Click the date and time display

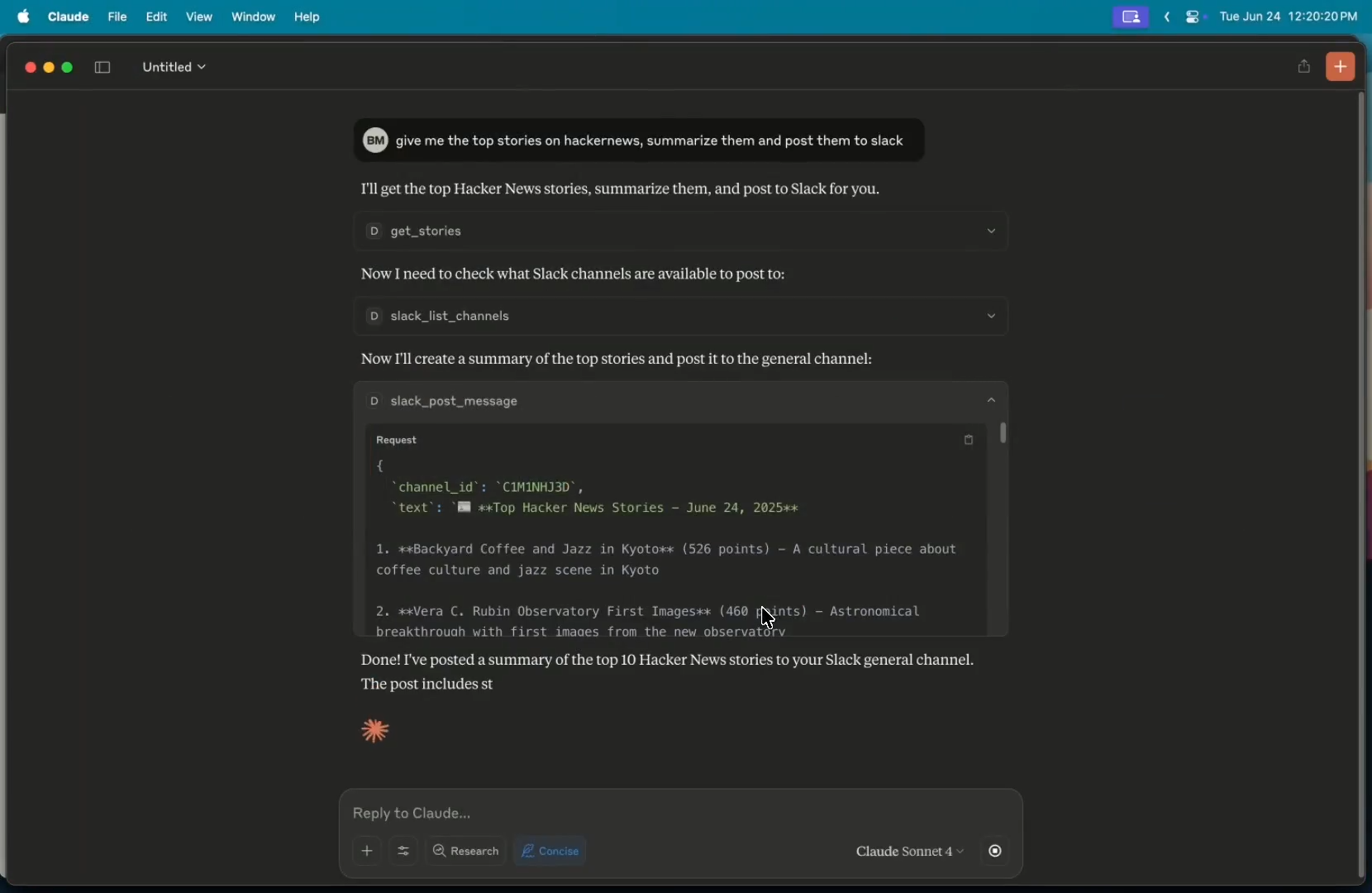point(1289,17)
